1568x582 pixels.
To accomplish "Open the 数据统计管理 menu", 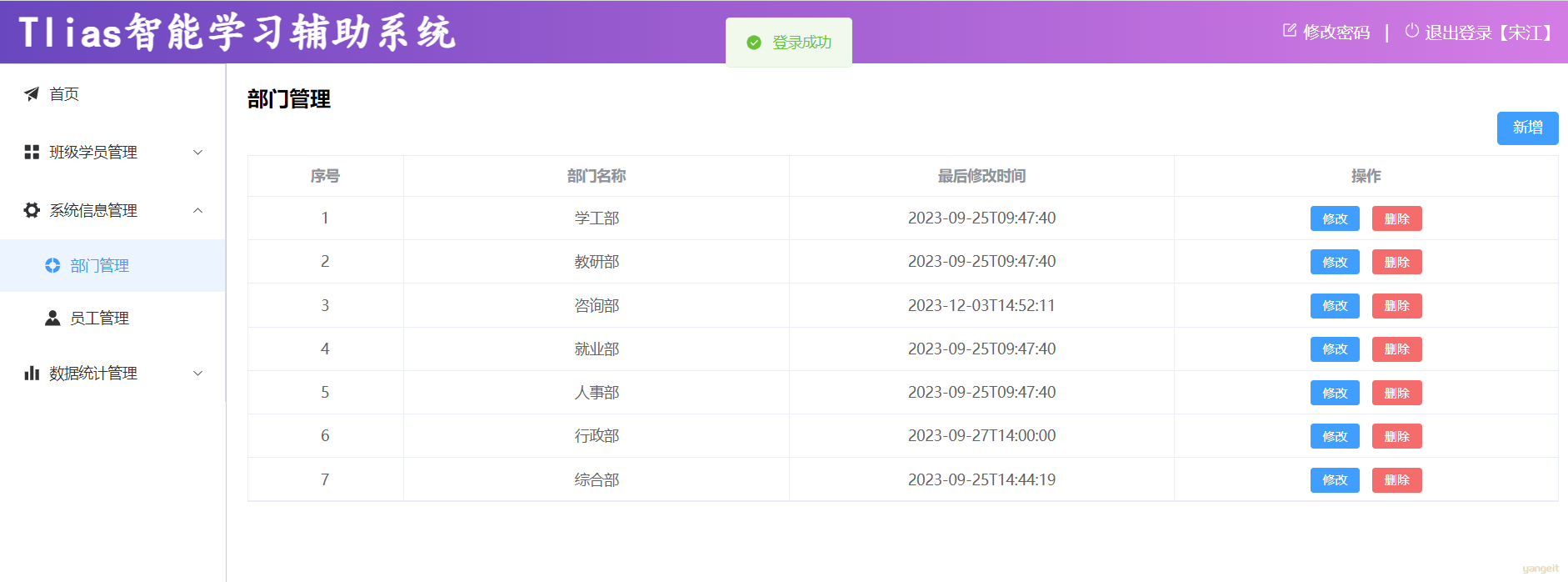I will 112,373.
